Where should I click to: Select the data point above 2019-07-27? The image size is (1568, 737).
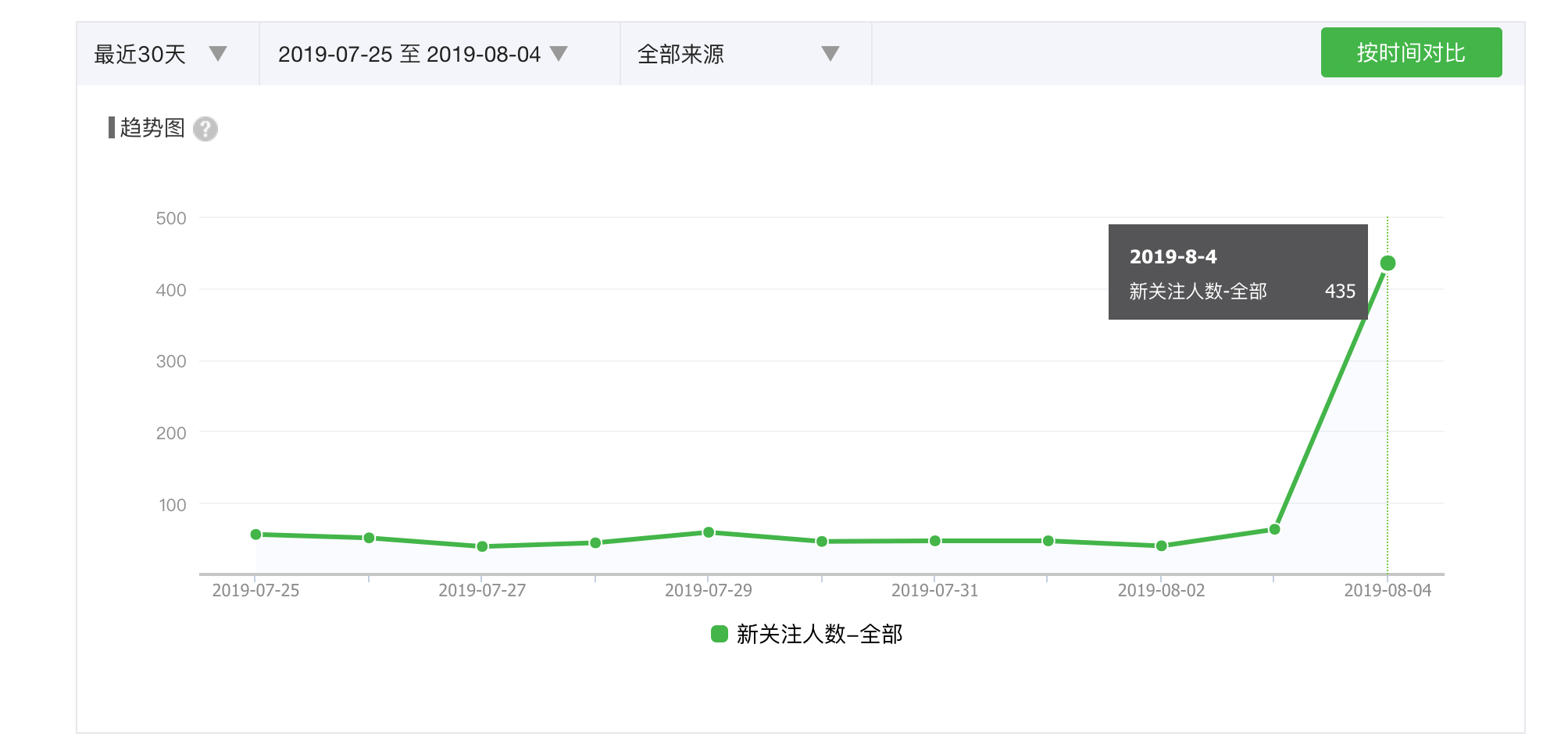482,546
